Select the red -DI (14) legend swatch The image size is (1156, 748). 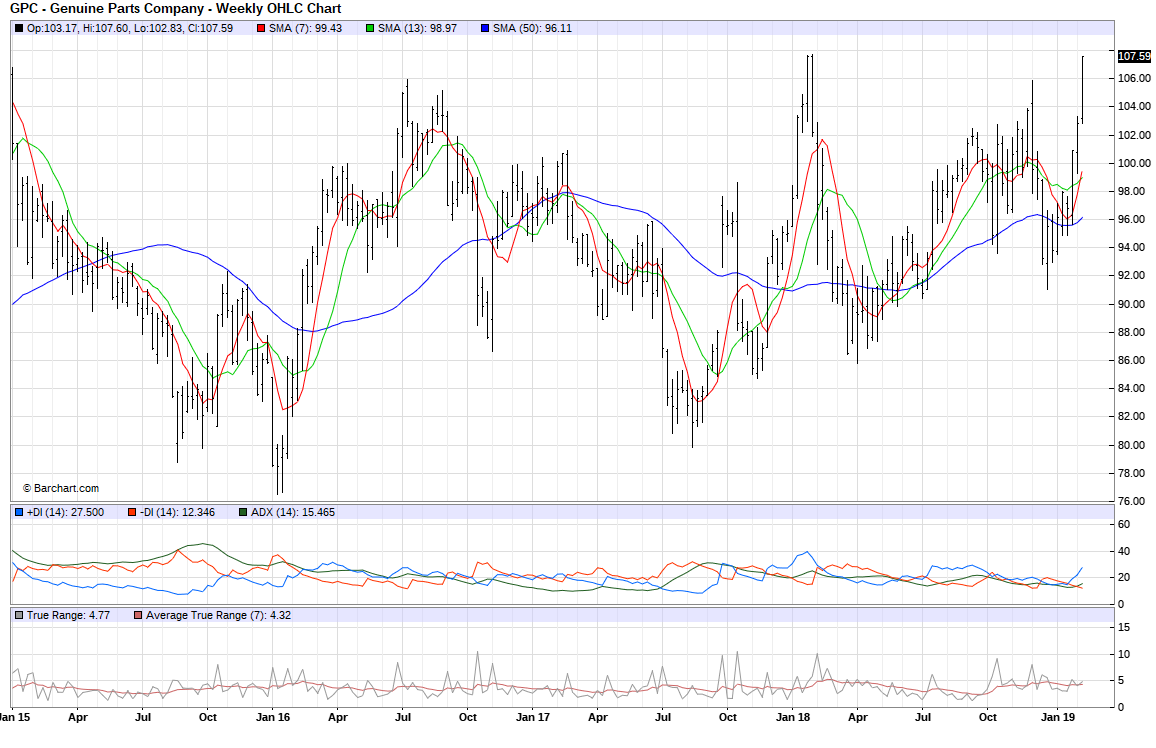pos(131,512)
